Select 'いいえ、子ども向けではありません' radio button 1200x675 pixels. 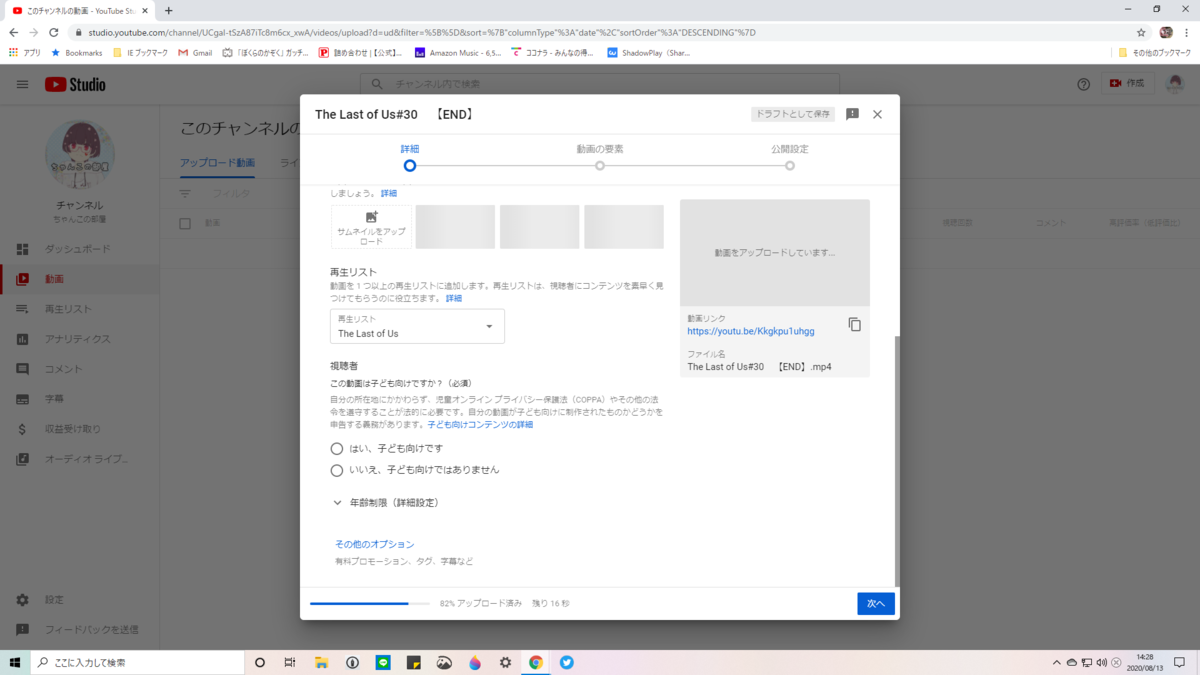point(337,470)
